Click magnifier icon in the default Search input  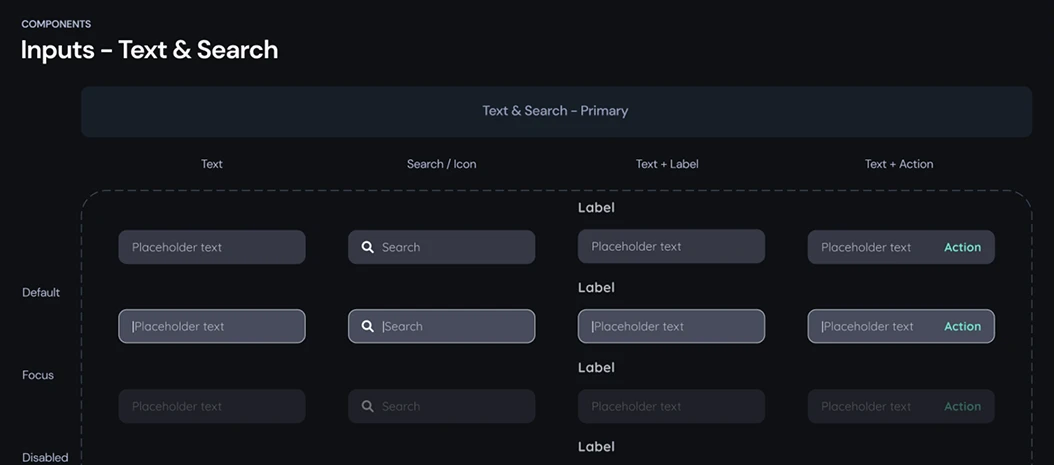[367, 247]
